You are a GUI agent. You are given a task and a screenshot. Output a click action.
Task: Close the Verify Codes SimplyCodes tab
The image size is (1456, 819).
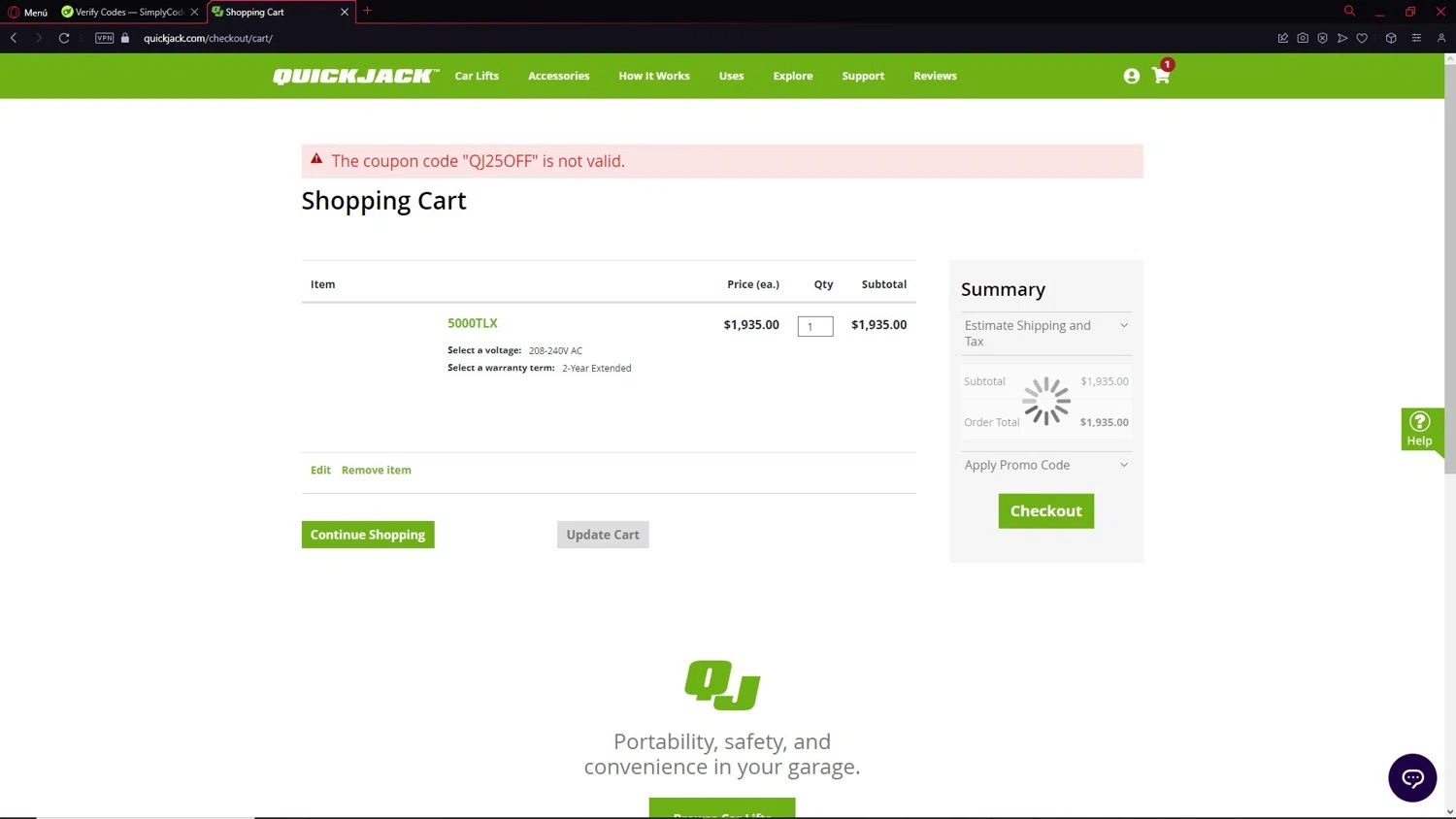click(x=194, y=12)
